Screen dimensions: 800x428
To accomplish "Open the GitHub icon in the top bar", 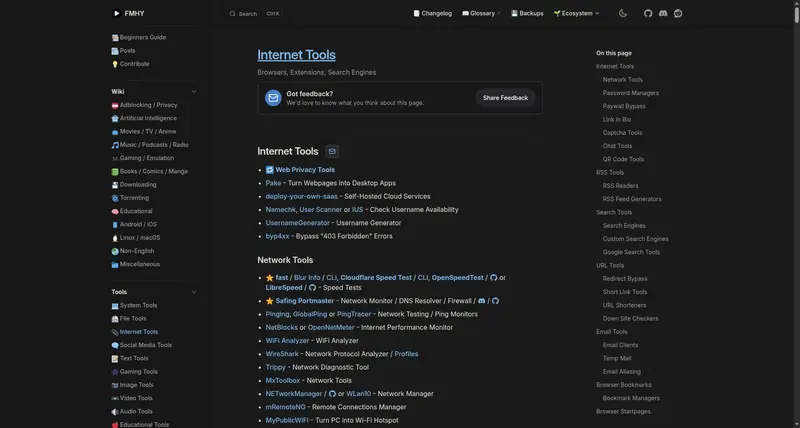I will pos(648,13).
